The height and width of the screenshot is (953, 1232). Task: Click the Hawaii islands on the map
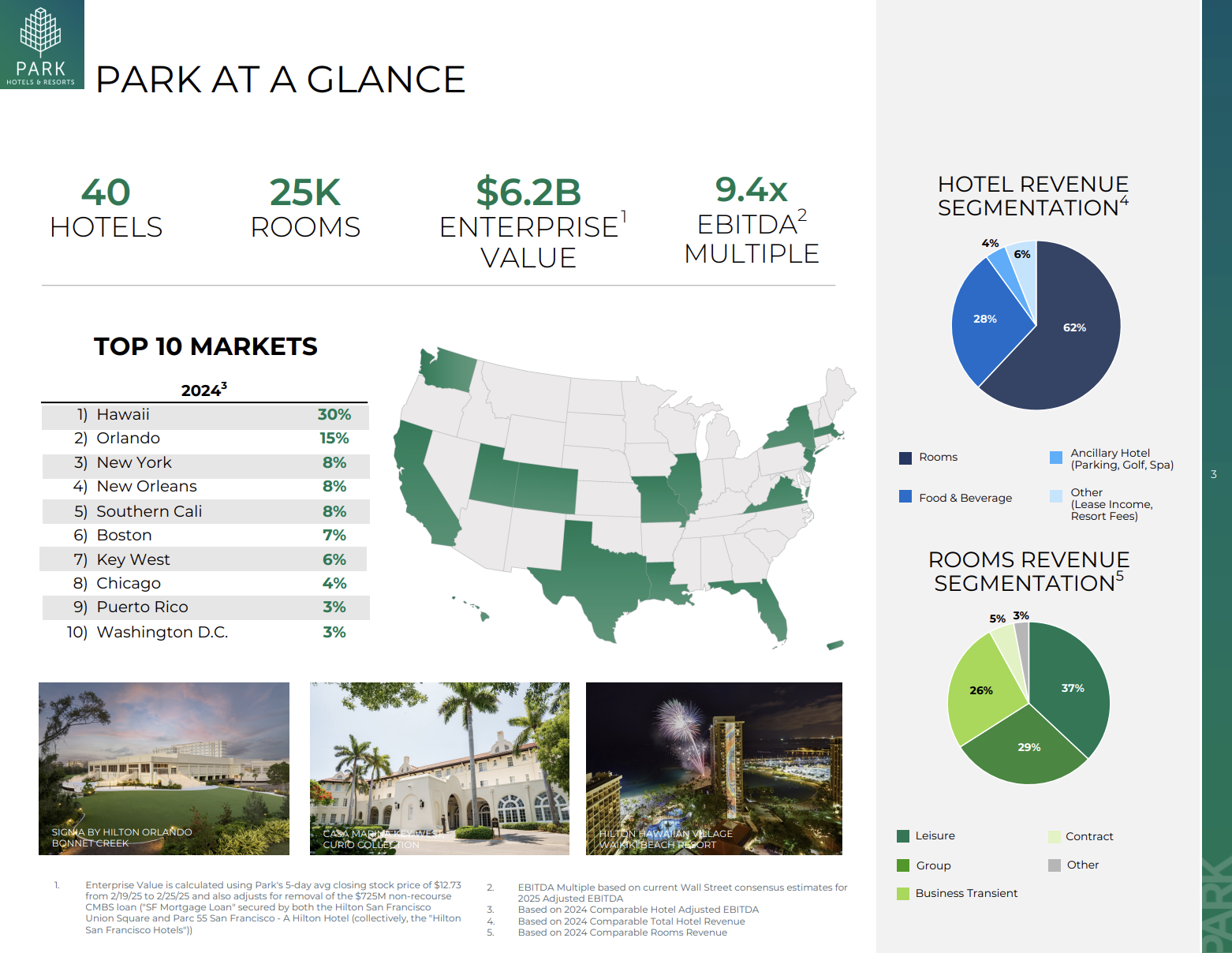pyautogui.click(x=471, y=607)
